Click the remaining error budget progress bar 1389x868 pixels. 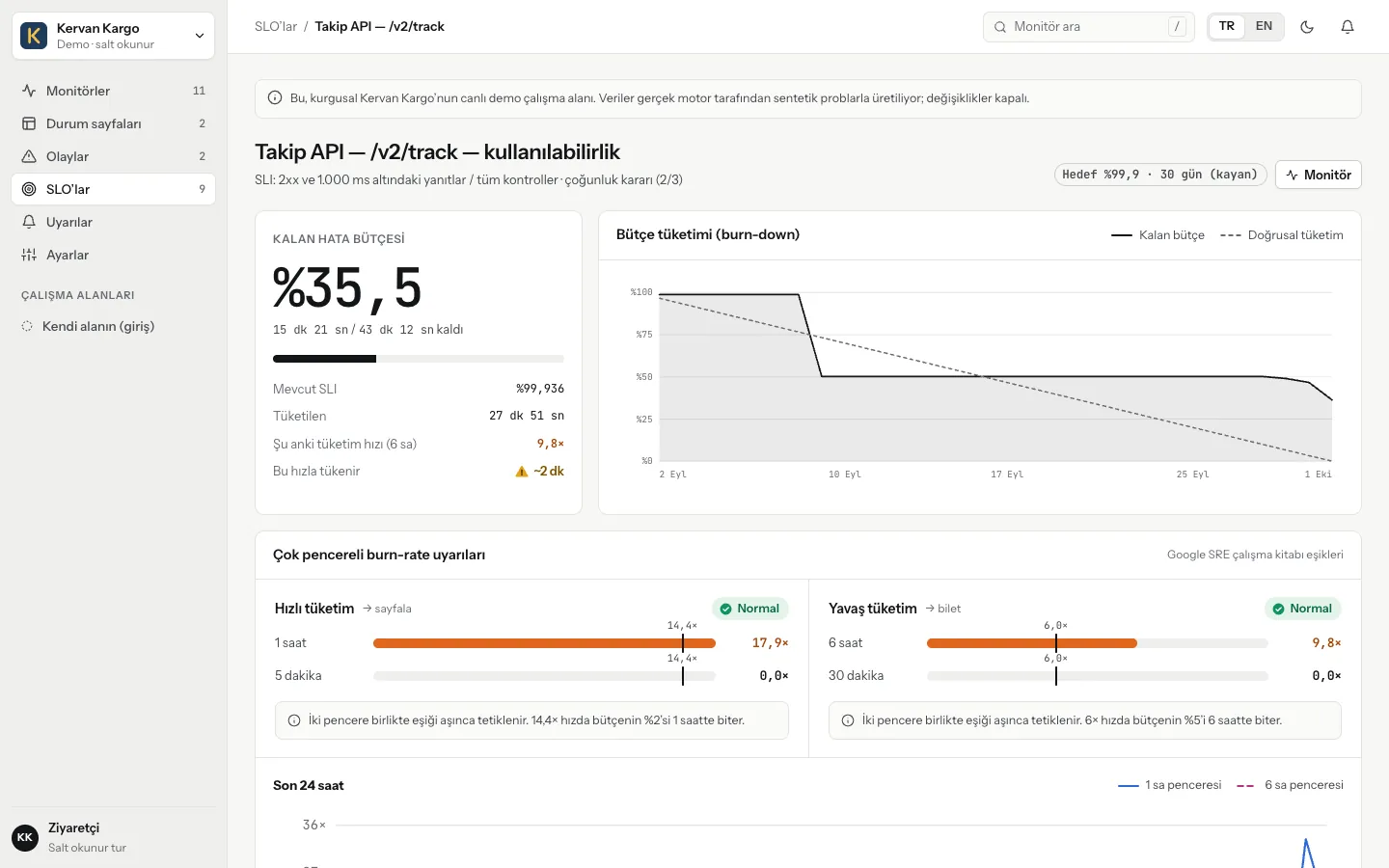pyautogui.click(x=419, y=359)
